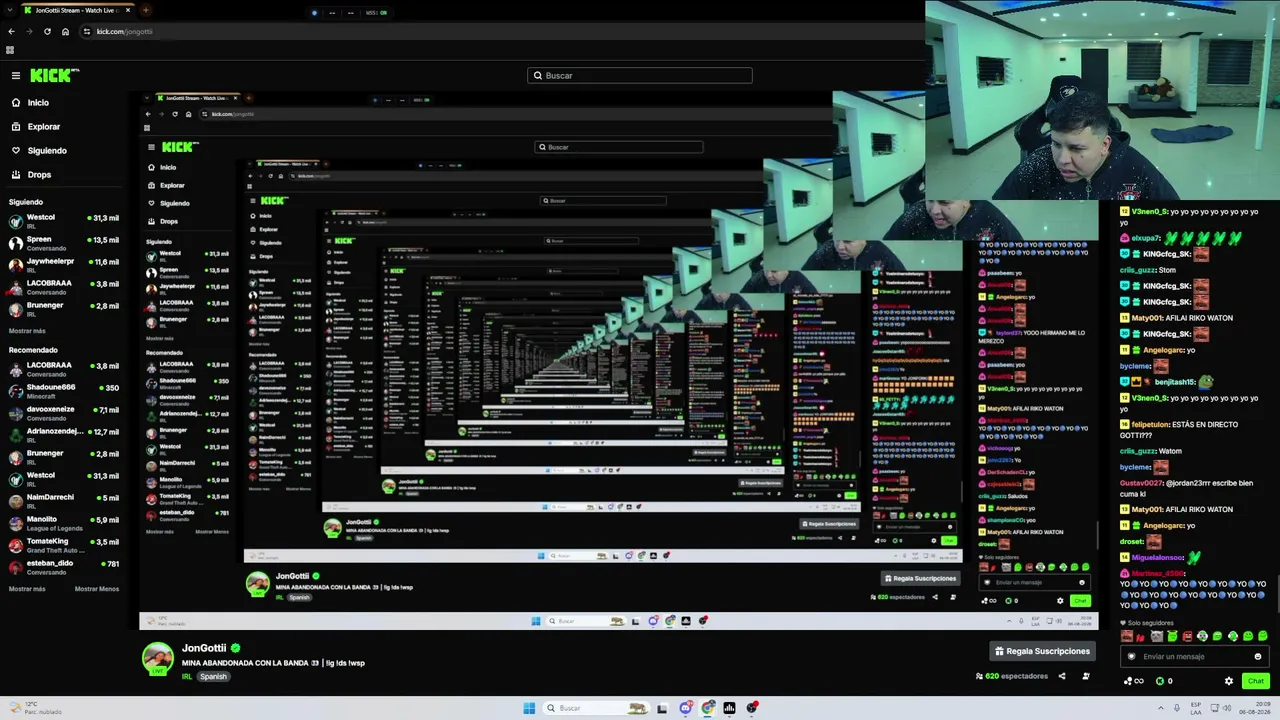
Task: Open the black audio-bars app on taskbar
Action: pos(730,708)
